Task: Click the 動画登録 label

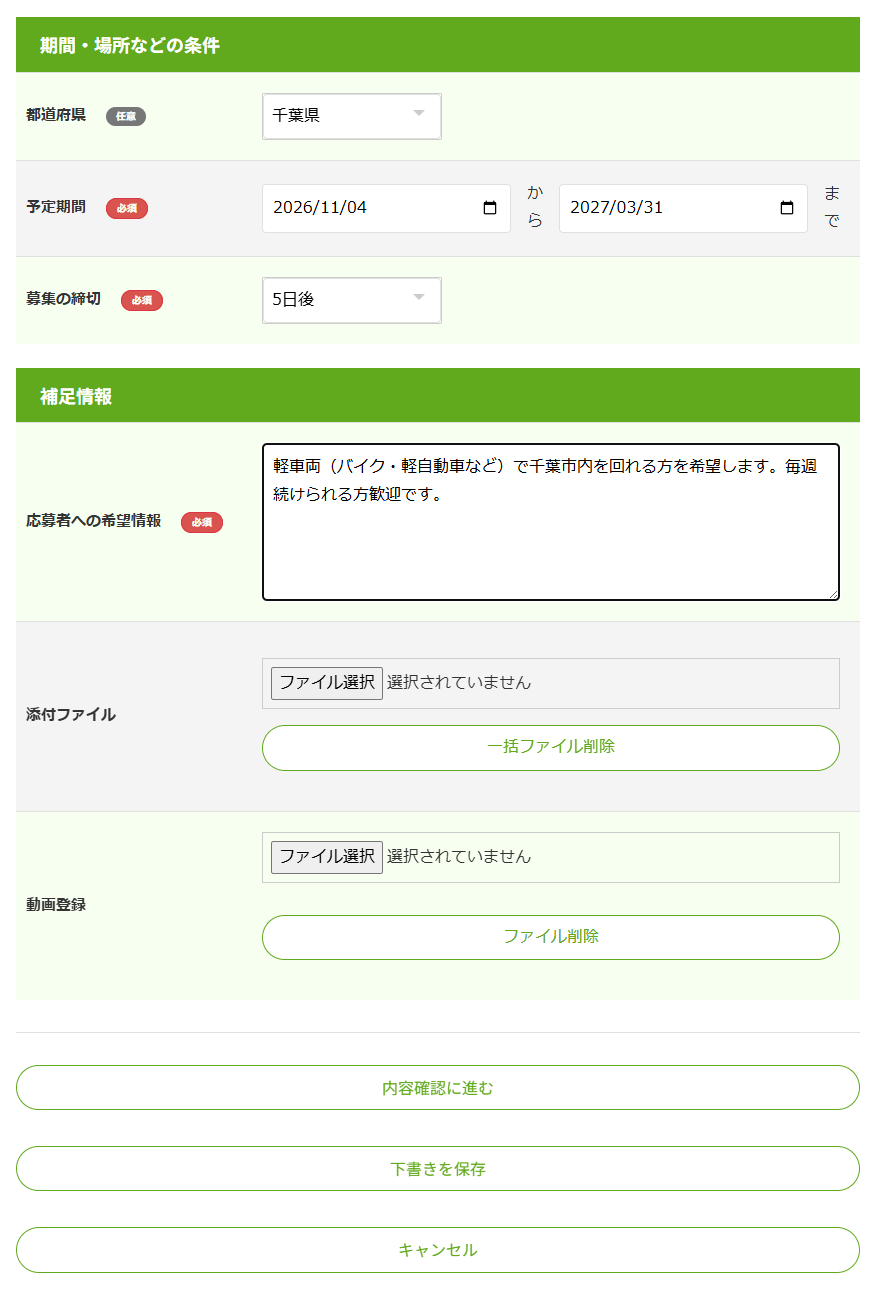Action: tap(56, 905)
